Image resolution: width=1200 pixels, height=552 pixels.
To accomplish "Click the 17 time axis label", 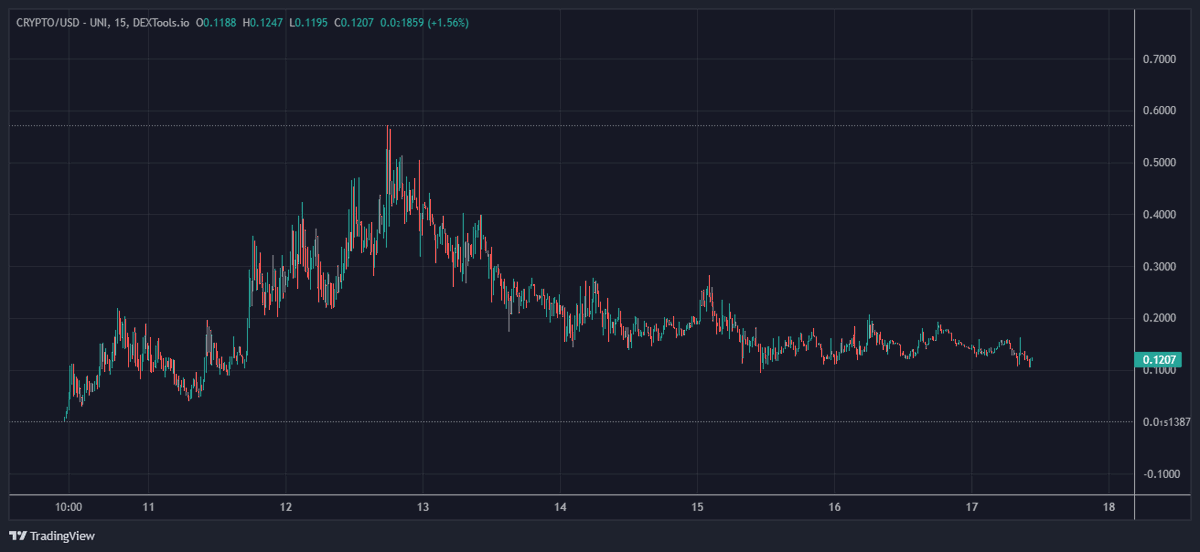I will (x=972, y=507).
